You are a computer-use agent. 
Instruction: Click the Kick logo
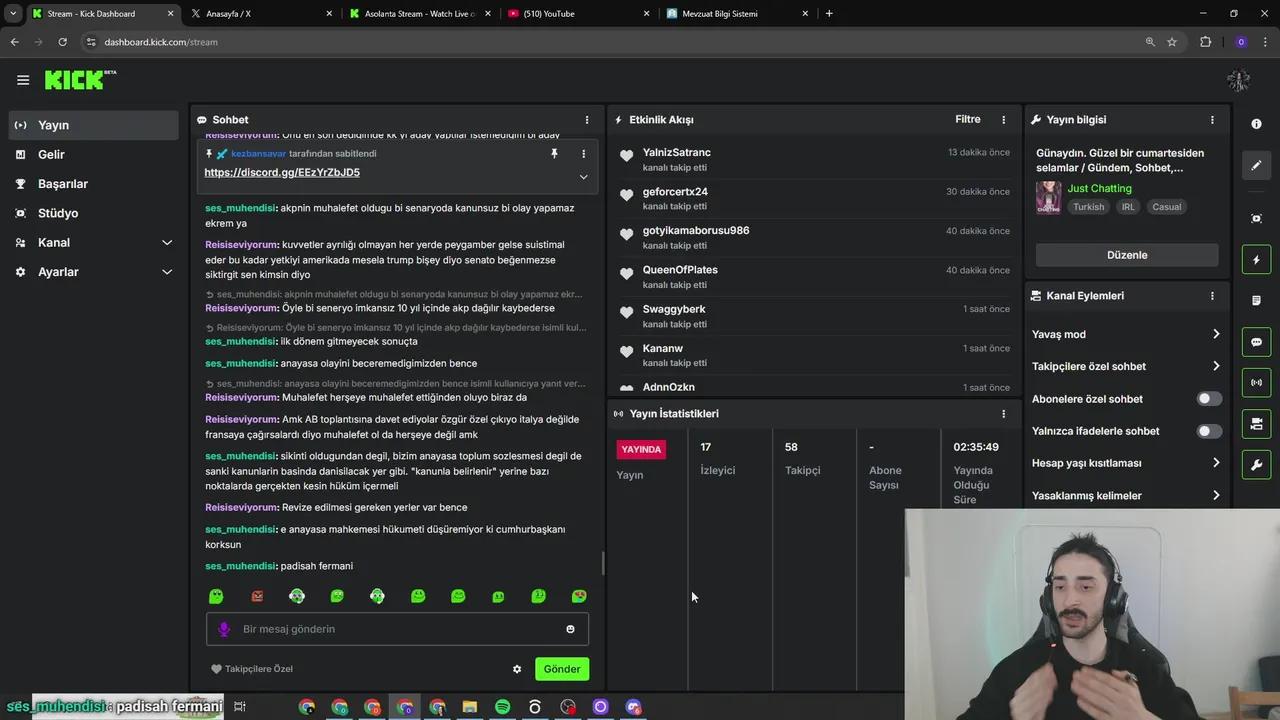[80, 80]
